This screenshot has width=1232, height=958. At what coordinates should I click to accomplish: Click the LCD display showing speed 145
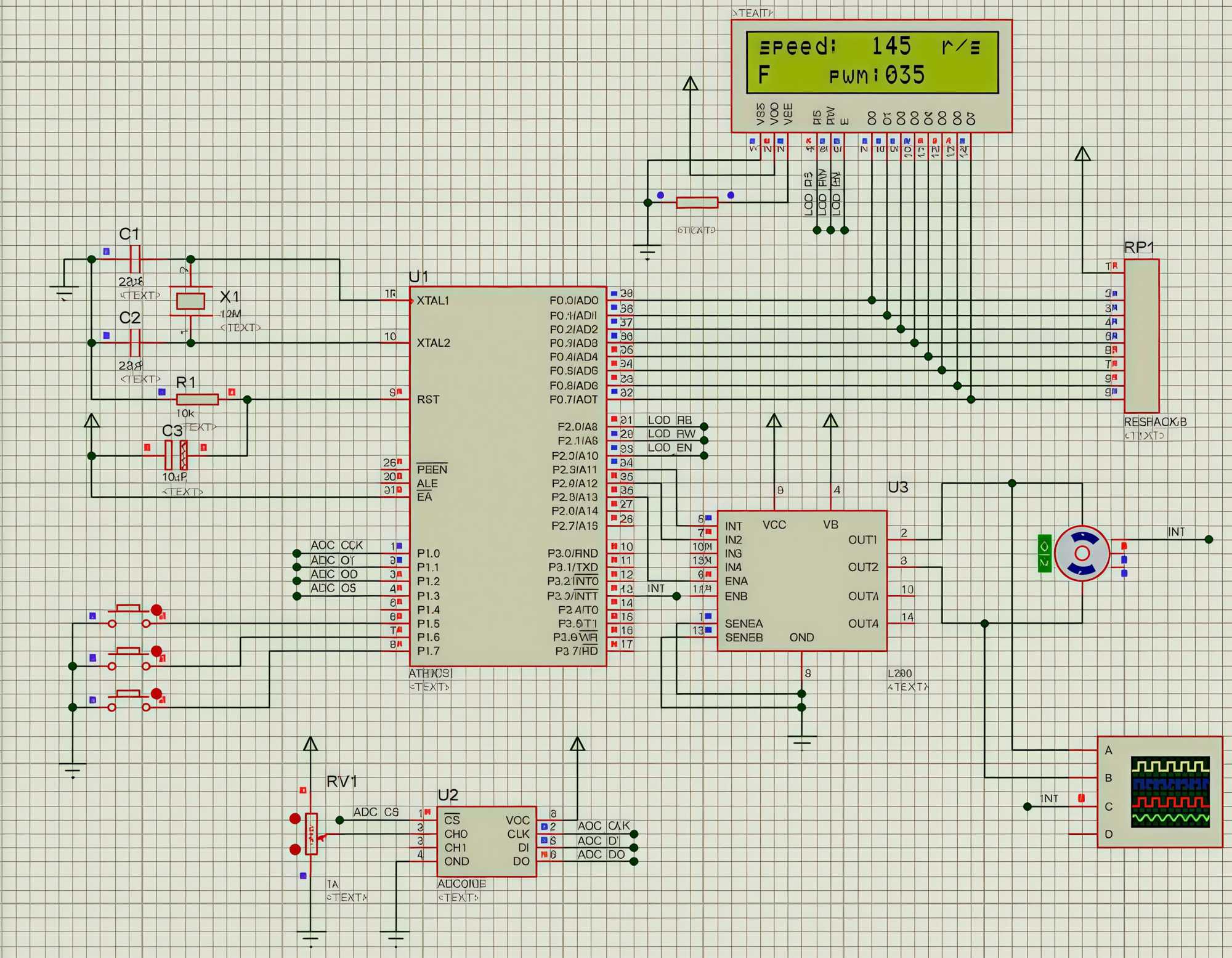[x=872, y=62]
